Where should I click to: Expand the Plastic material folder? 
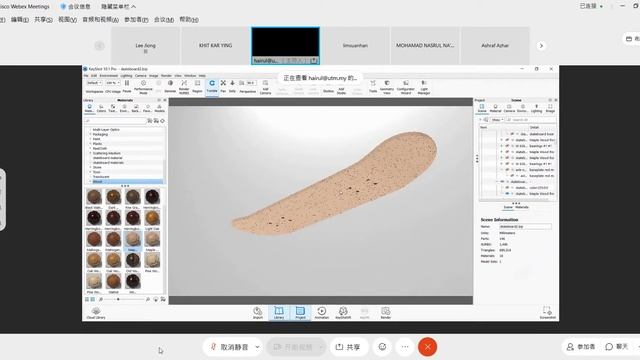[x=90, y=144]
